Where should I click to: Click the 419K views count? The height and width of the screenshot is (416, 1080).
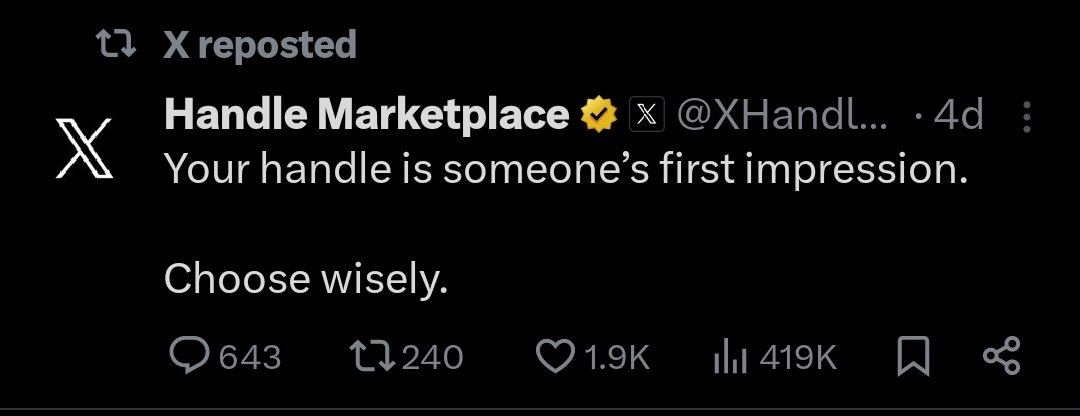pyautogui.click(x=798, y=357)
